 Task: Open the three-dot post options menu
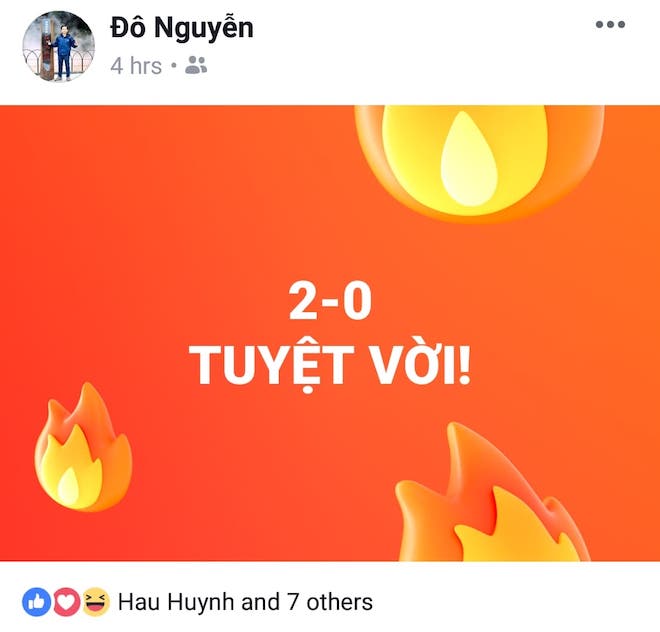(x=610, y=24)
